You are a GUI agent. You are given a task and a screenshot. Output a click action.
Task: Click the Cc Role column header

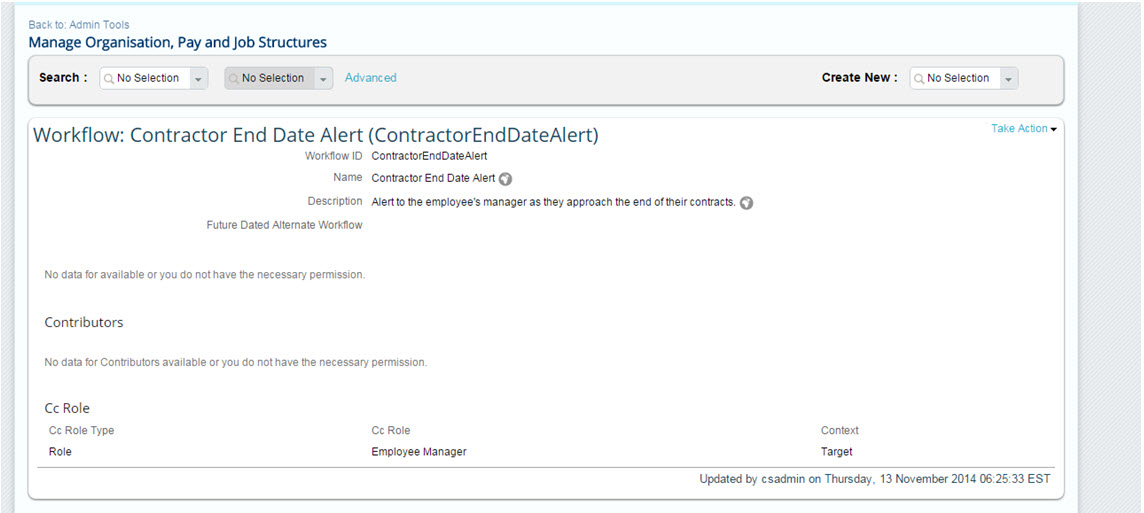391,431
